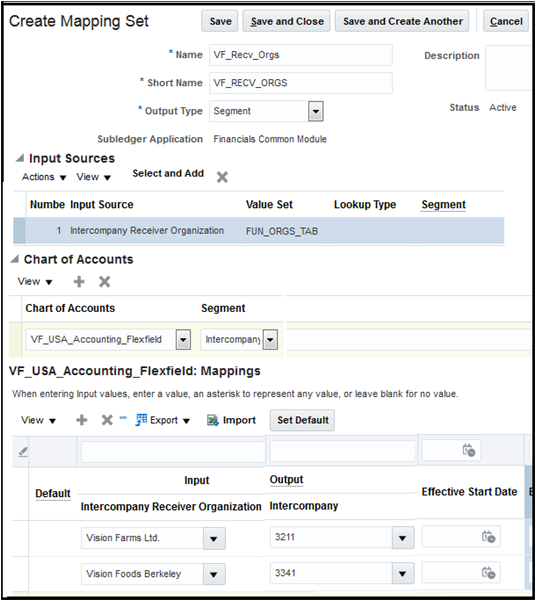Cancel the mapping set creation
Viewport: 536px width, 601px height.
(x=506, y=21)
